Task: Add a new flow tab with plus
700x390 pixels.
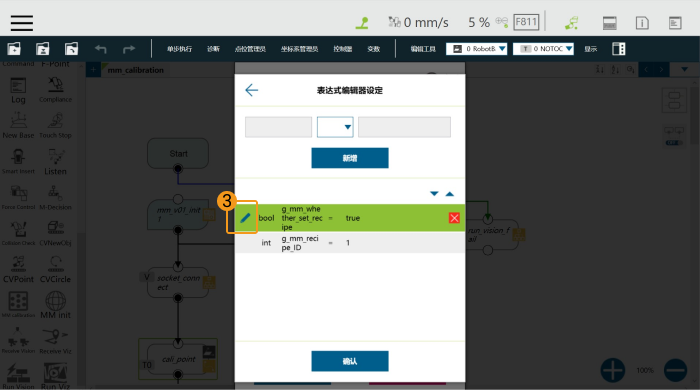Action: tap(93, 70)
